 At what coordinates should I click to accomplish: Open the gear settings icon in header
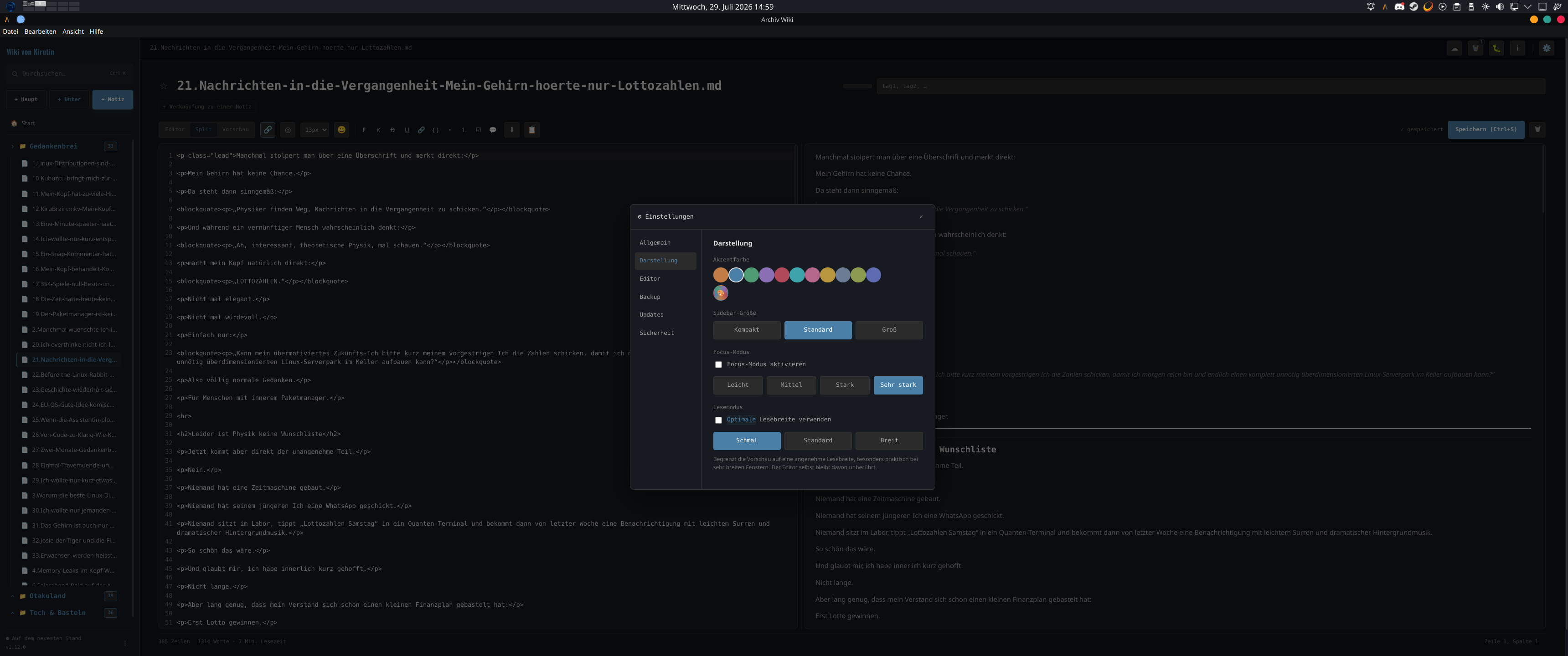[1547, 48]
